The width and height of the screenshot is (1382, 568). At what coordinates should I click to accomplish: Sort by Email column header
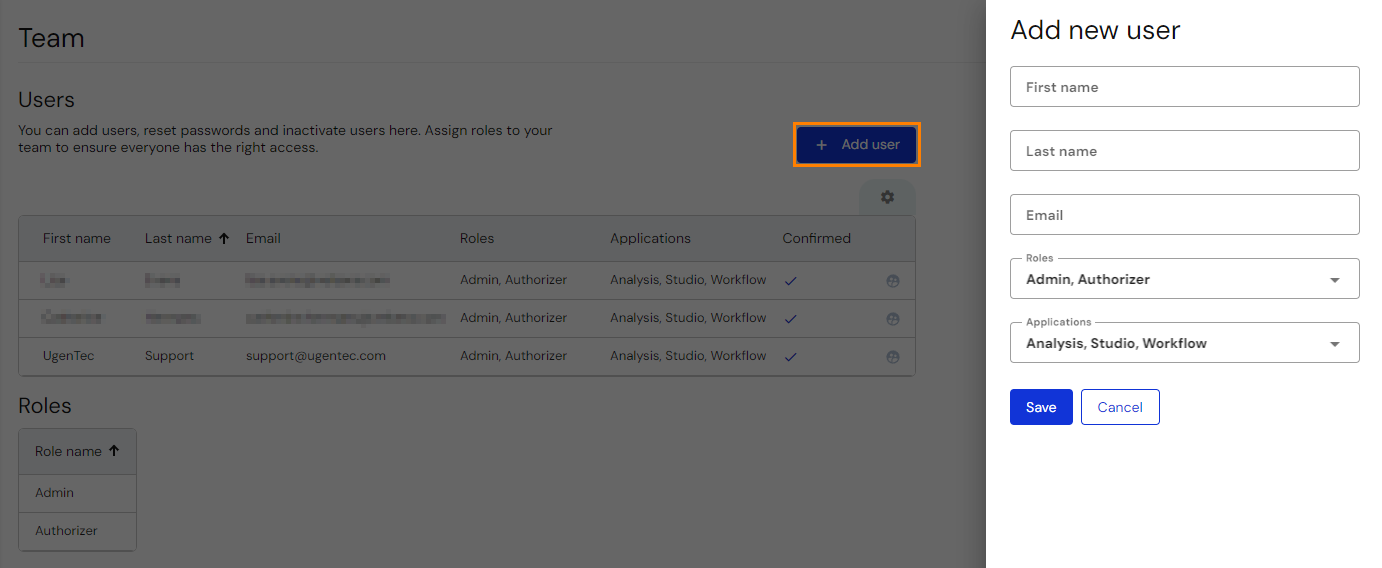coord(263,238)
